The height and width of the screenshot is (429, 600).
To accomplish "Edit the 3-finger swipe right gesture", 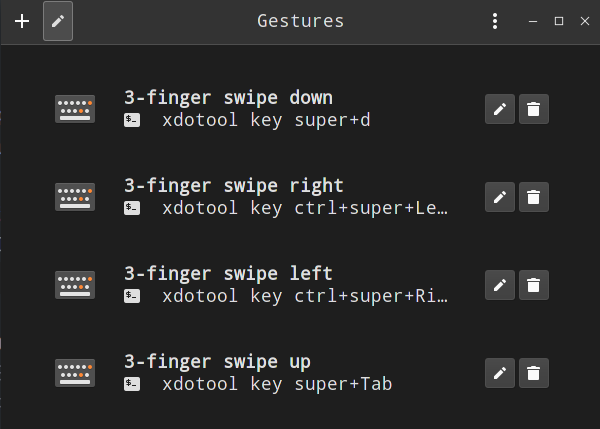I will [500, 197].
